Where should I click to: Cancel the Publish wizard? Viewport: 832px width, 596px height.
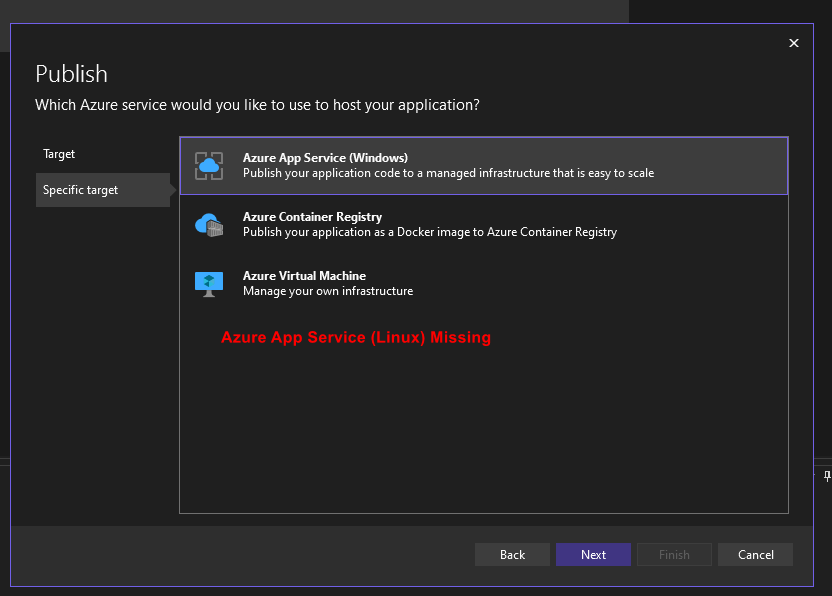pyautogui.click(x=755, y=554)
